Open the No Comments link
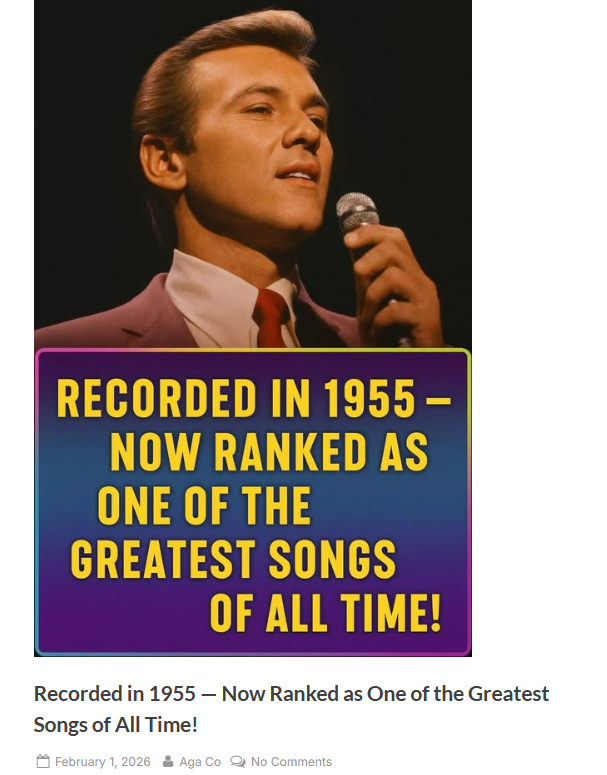 point(291,762)
